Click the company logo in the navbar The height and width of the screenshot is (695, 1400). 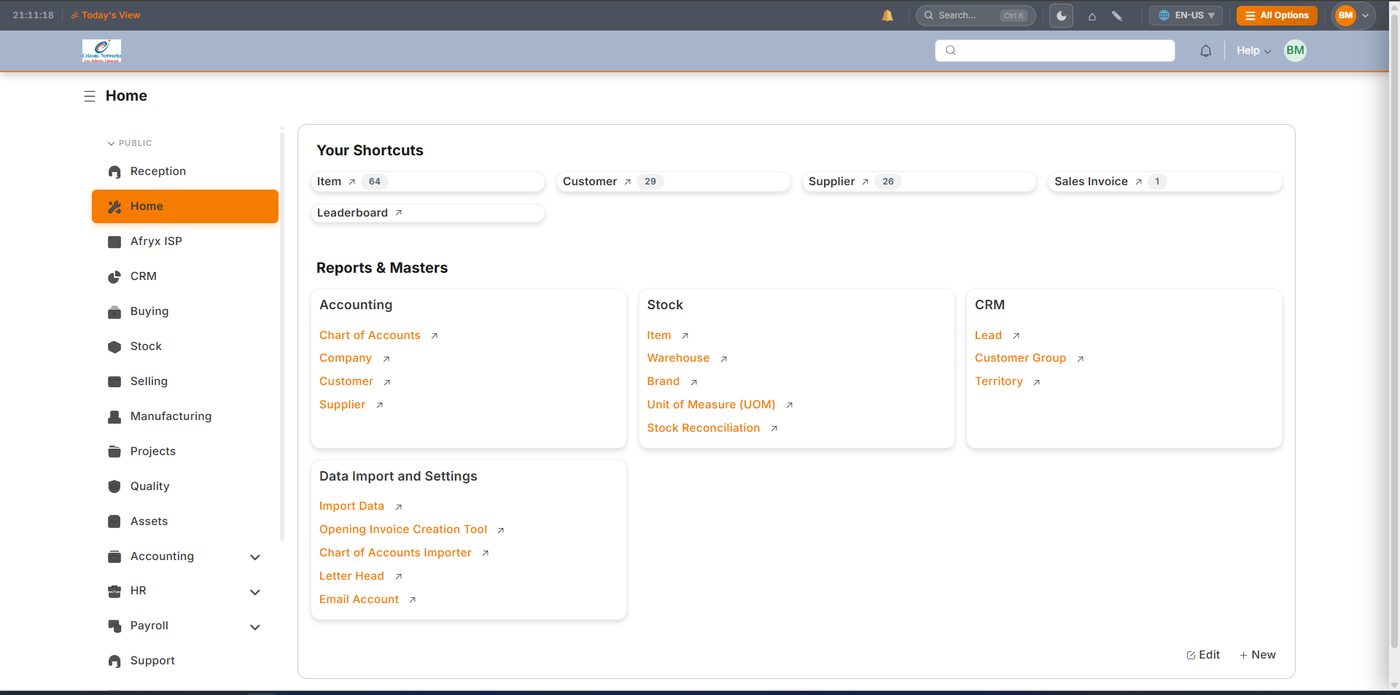click(x=102, y=51)
